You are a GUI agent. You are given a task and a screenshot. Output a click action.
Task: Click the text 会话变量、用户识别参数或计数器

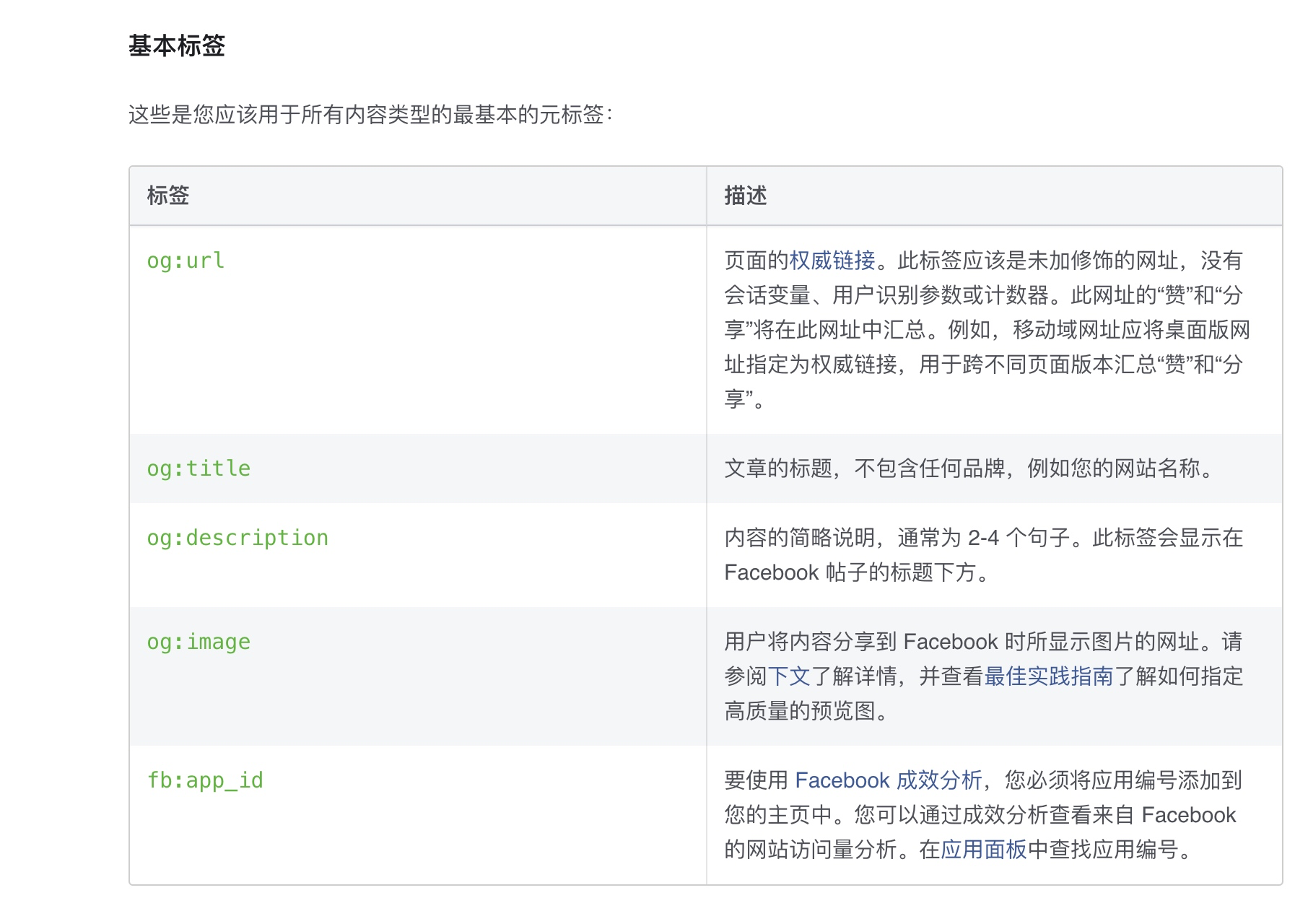click(x=886, y=295)
